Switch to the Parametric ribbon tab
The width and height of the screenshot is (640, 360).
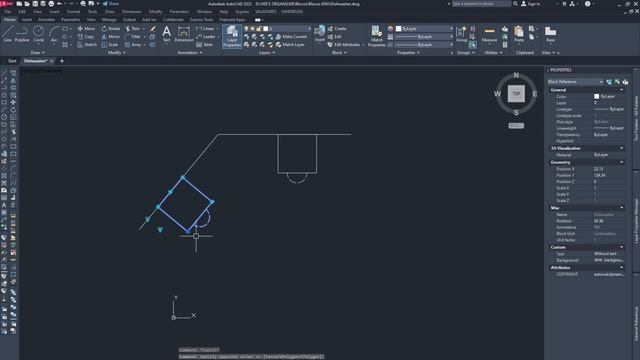tap(70, 19)
